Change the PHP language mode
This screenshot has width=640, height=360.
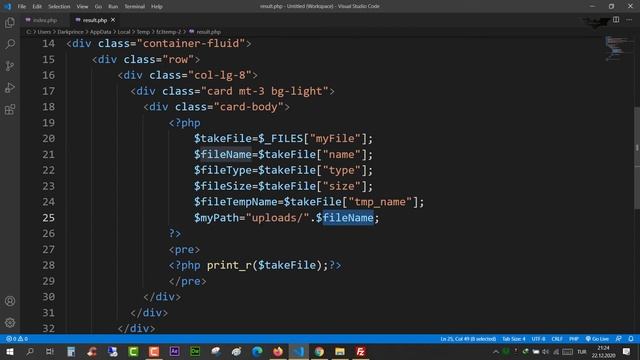[x=574, y=339]
